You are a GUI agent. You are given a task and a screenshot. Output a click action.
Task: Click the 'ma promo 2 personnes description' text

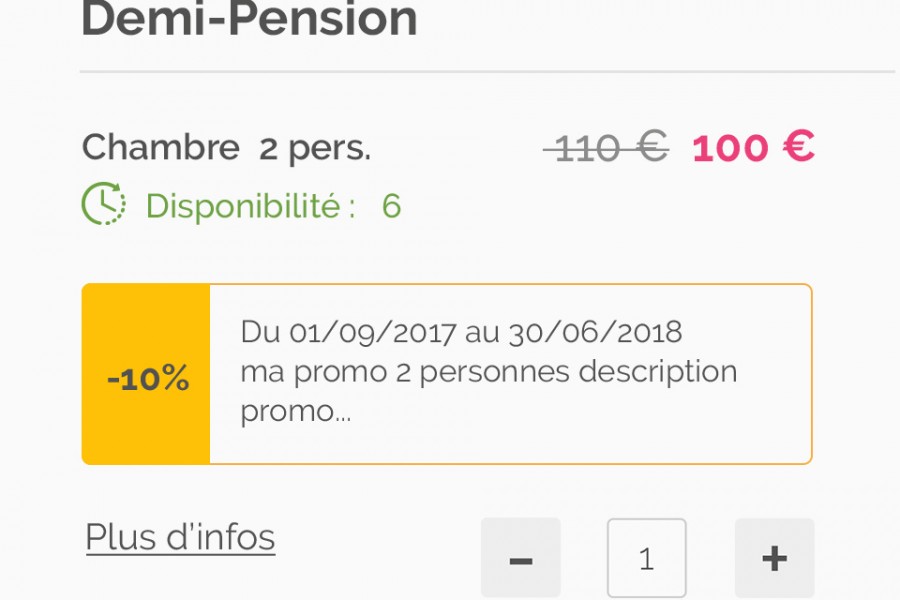488,372
